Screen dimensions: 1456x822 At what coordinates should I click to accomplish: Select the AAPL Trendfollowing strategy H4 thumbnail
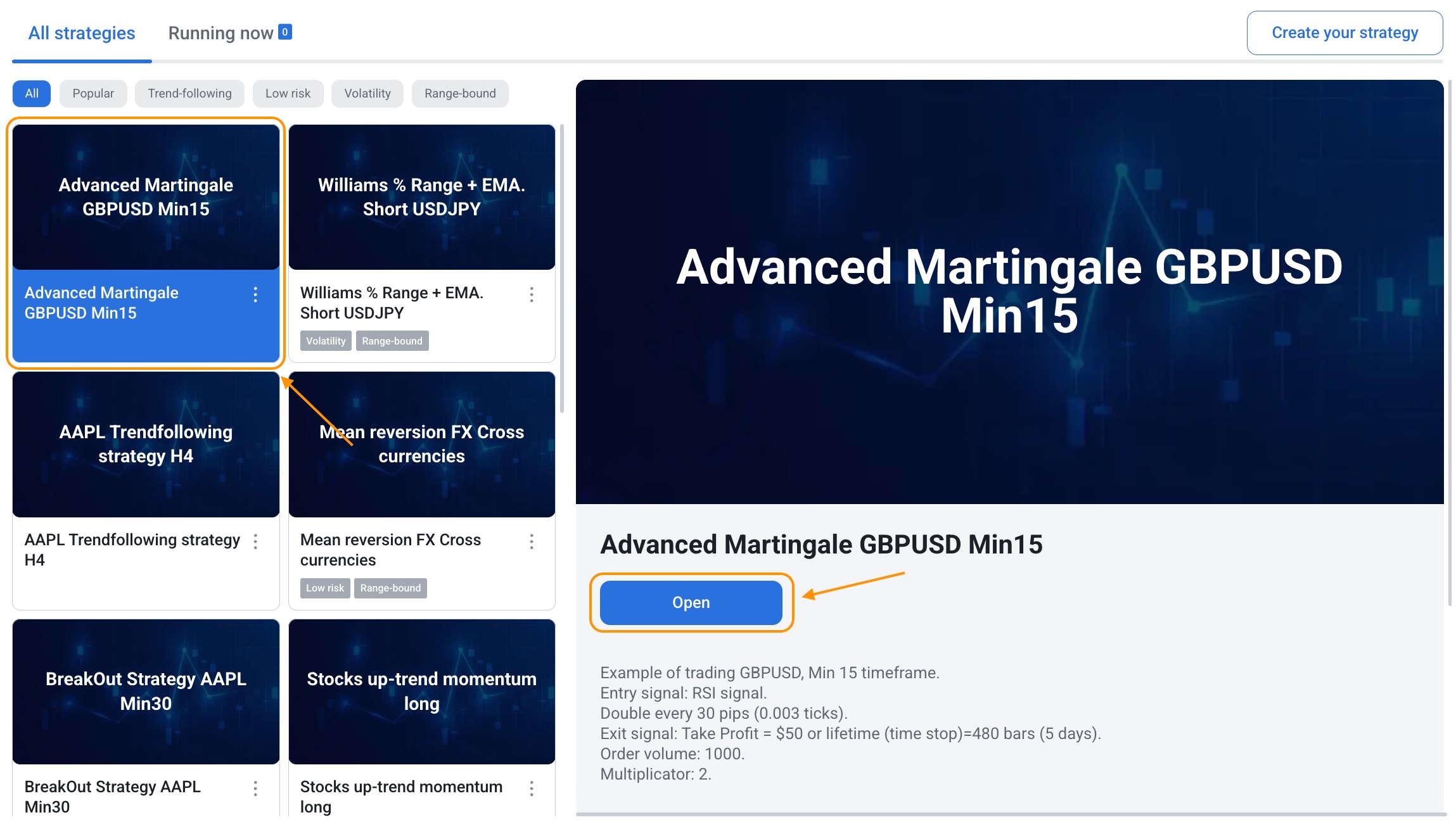pyautogui.click(x=146, y=445)
